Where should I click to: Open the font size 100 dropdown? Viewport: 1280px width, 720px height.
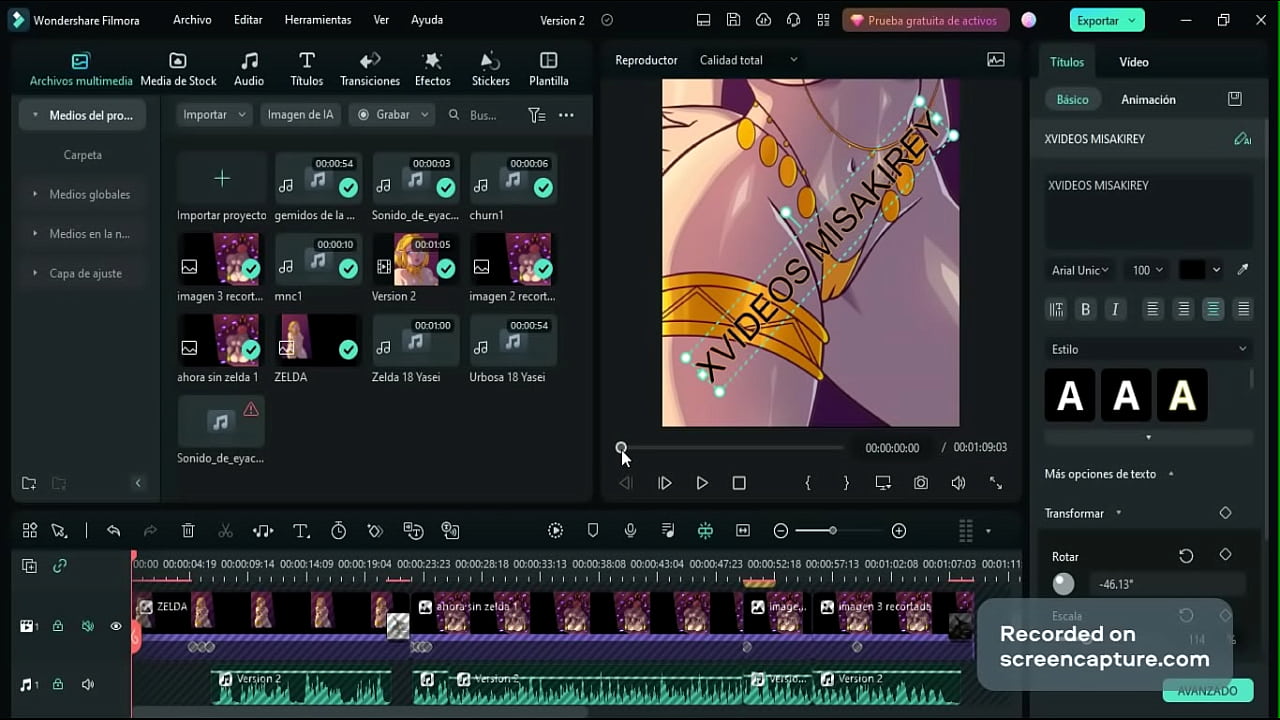point(1147,270)
